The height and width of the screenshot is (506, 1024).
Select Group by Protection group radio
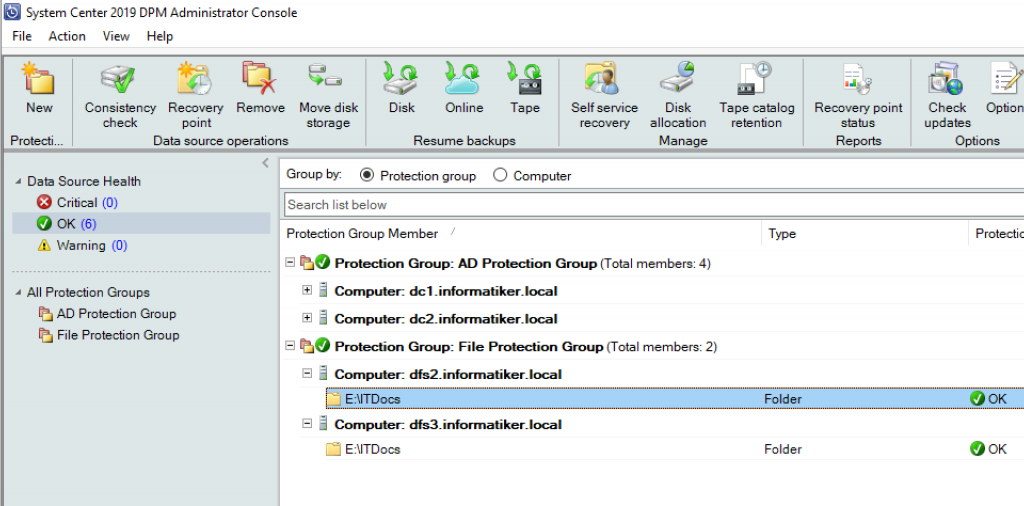(x=366, y=176)
